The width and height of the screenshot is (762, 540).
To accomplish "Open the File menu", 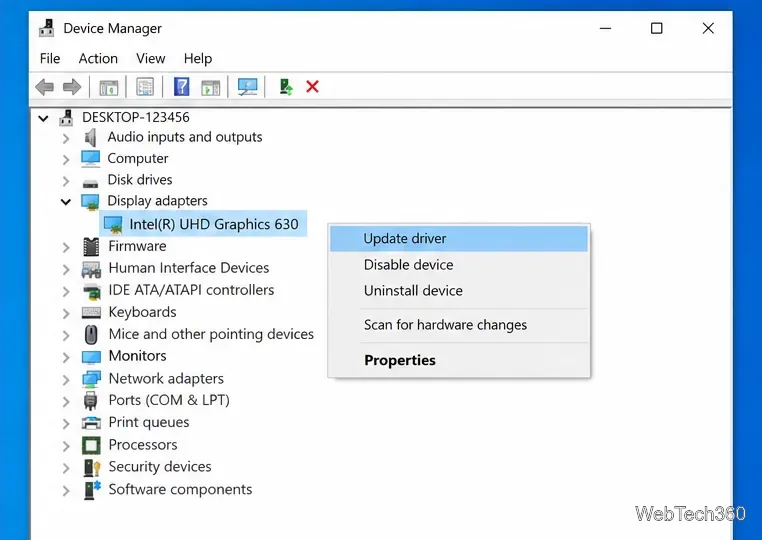I will click(50, 59).
